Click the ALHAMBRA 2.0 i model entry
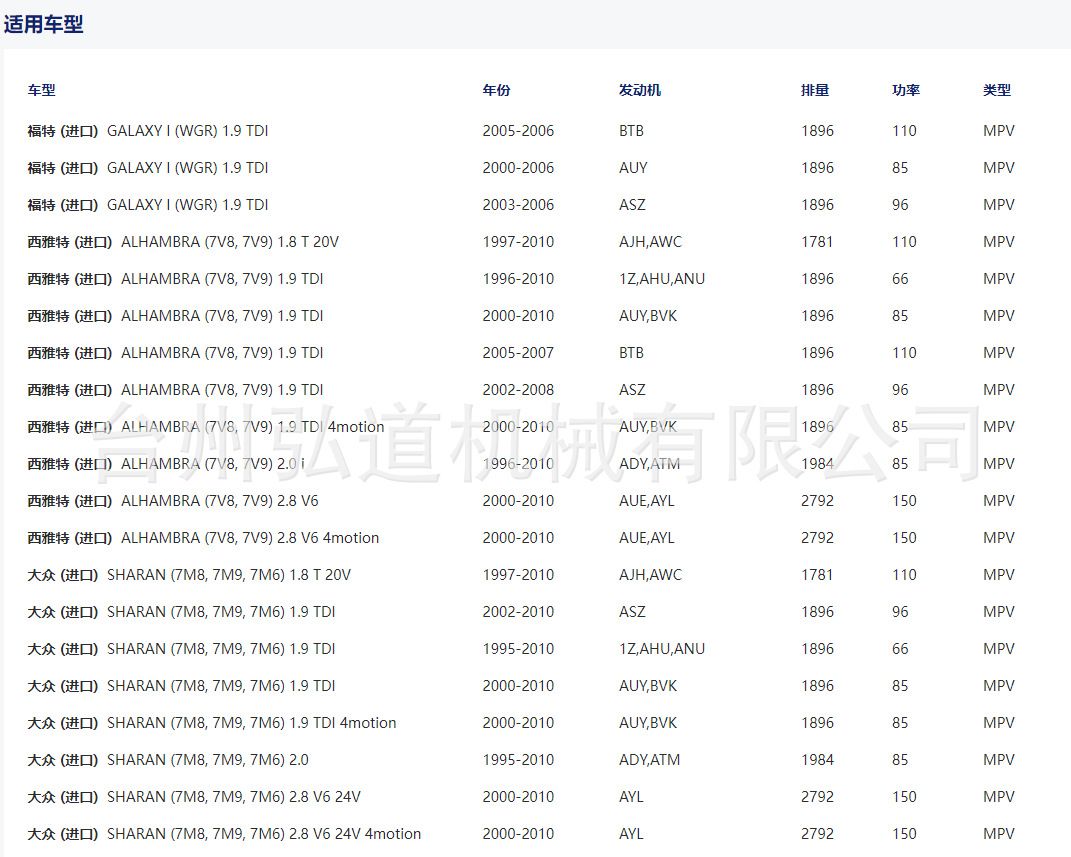Viewport: 1071px width, 857px height. click(x=166, y=464)
